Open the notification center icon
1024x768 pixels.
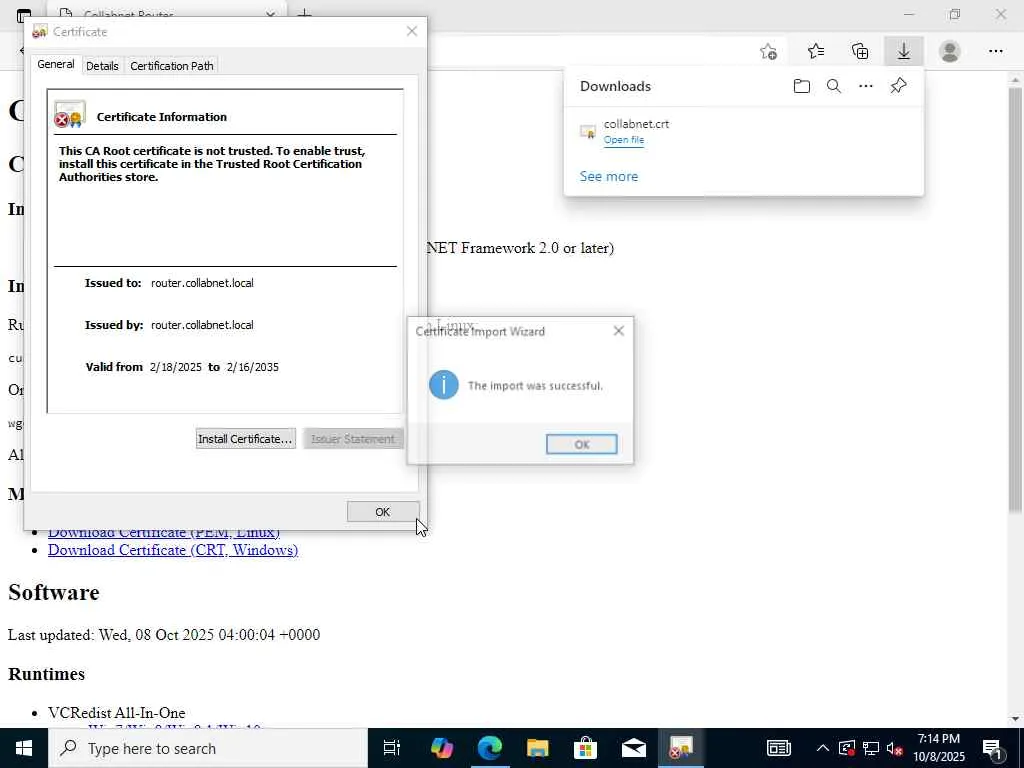pos(993,748)
